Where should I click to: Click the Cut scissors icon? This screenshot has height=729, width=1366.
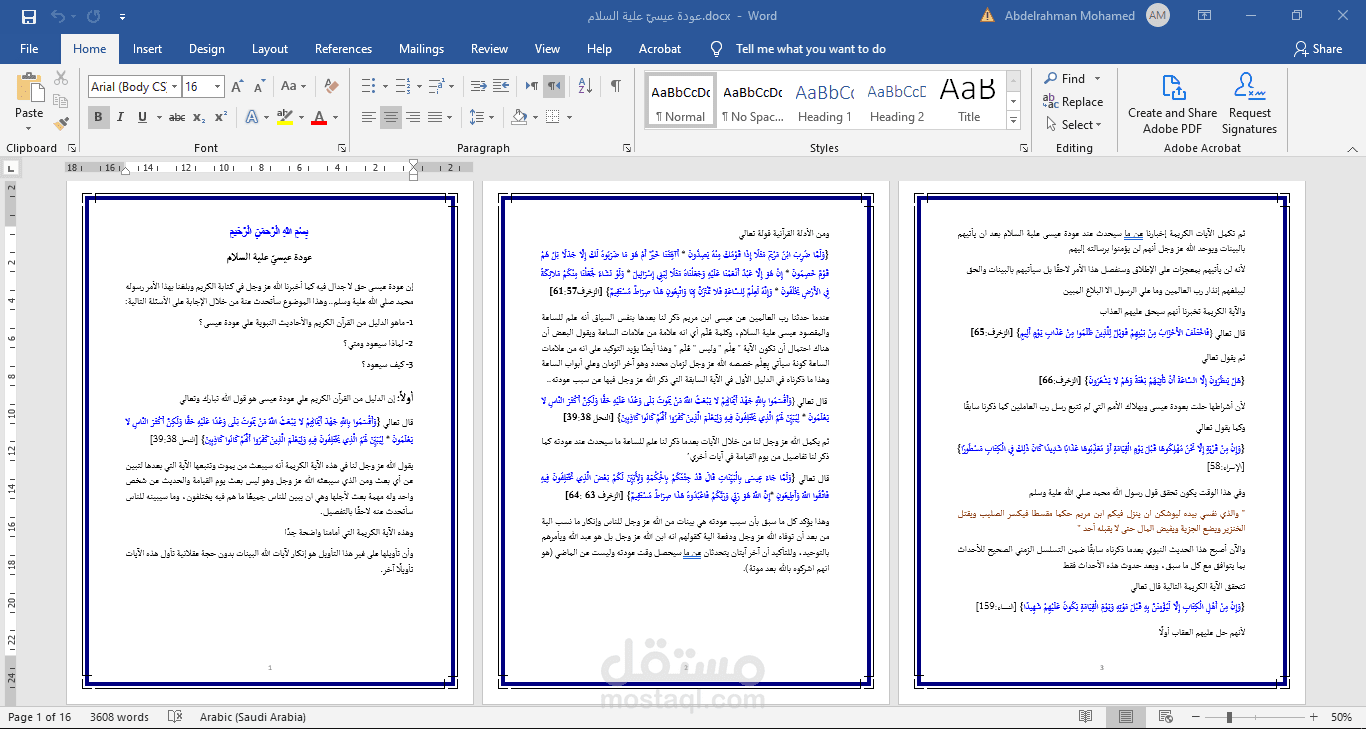(x=61, y=79)
